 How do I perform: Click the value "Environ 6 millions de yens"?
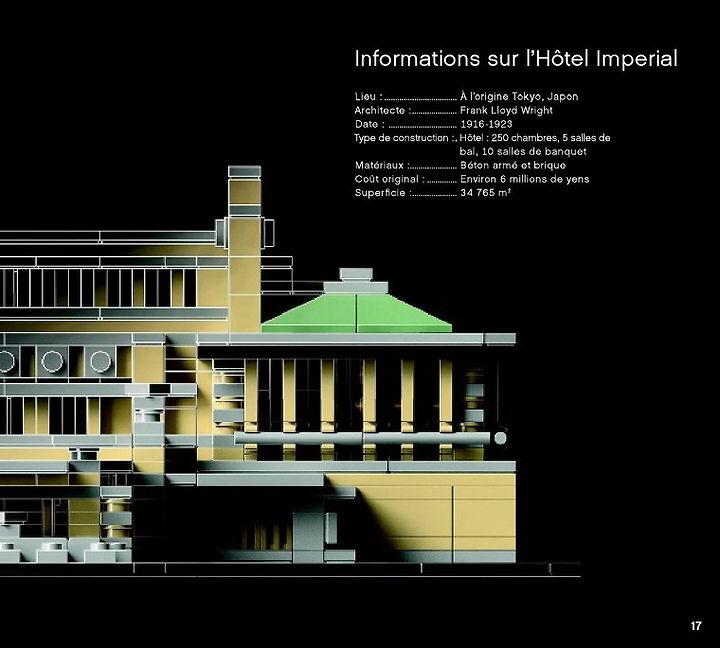[x=524, y=179]
